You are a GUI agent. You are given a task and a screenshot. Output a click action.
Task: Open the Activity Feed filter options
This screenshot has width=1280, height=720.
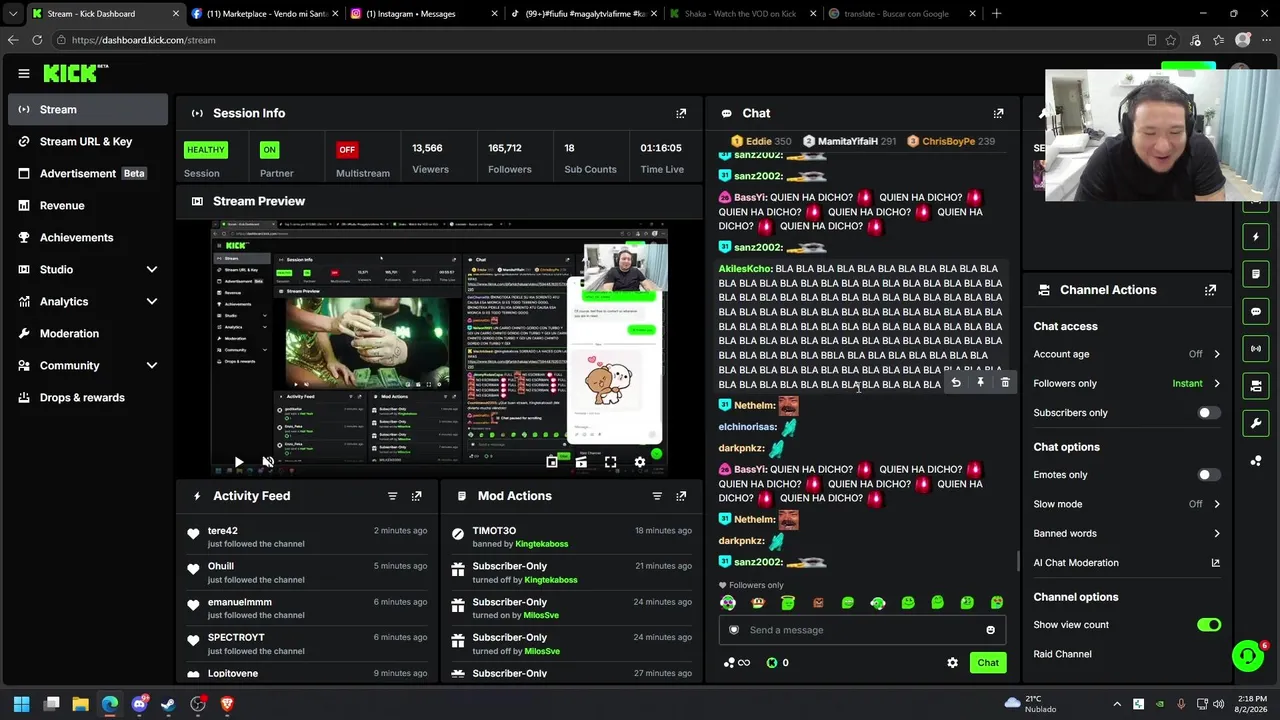pyautogui.click(x=392, y=496)
